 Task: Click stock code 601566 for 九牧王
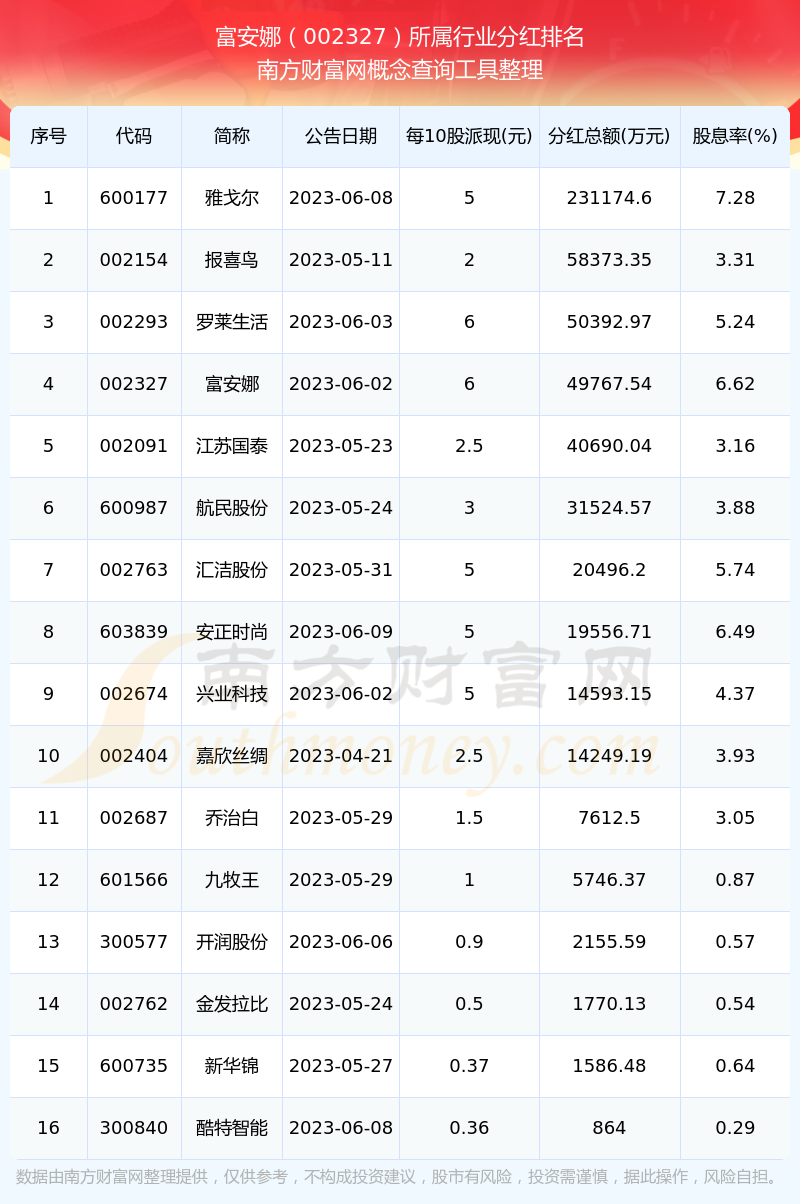(134, 880)
